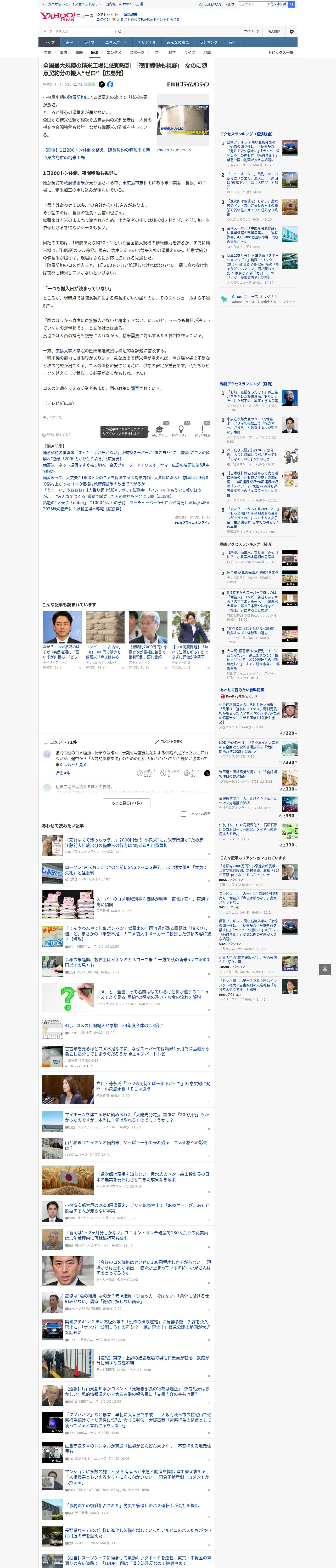
Task: Open recommended card '《総額約7000万円》小泉進次郎' thumbnail
Action: tap(148, 627)
